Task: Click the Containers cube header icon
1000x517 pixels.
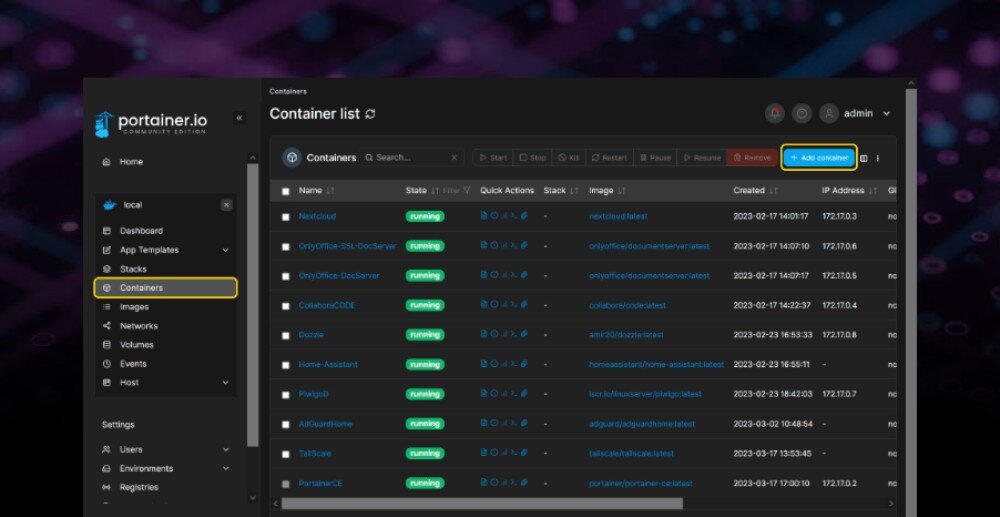Action: (292, 157)
